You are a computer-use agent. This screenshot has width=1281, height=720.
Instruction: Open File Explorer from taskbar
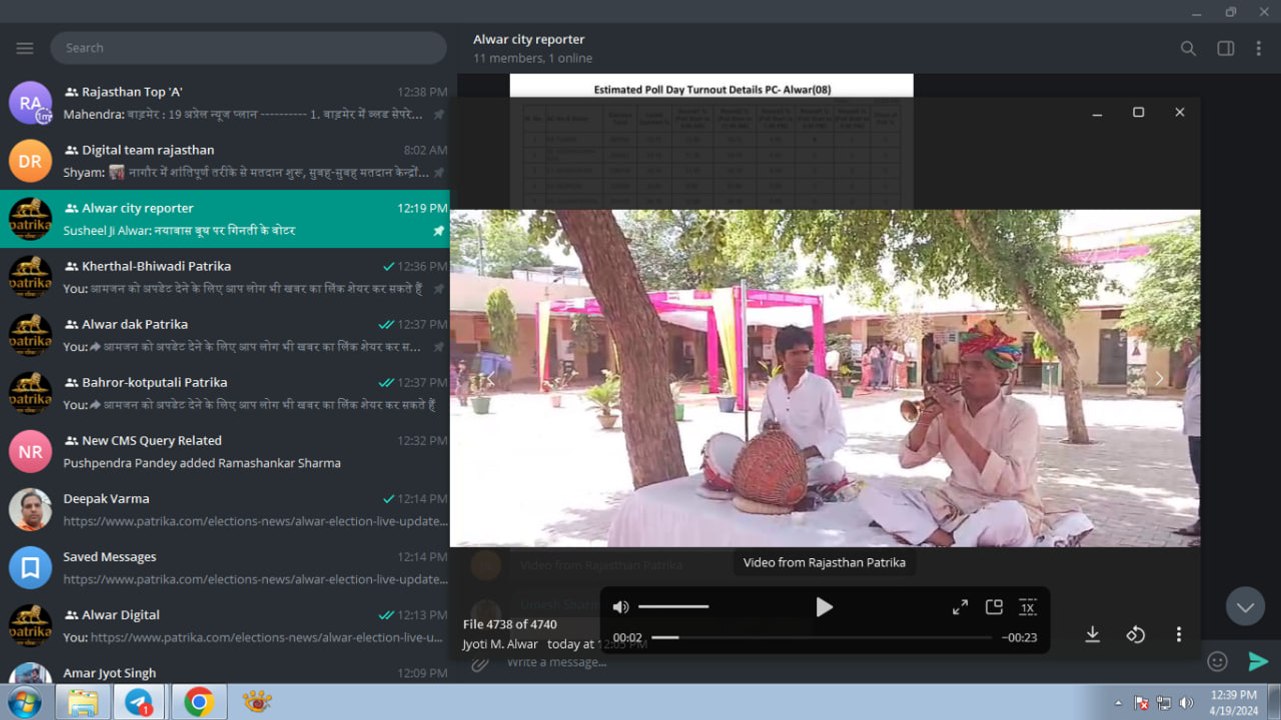pos(83,702)
